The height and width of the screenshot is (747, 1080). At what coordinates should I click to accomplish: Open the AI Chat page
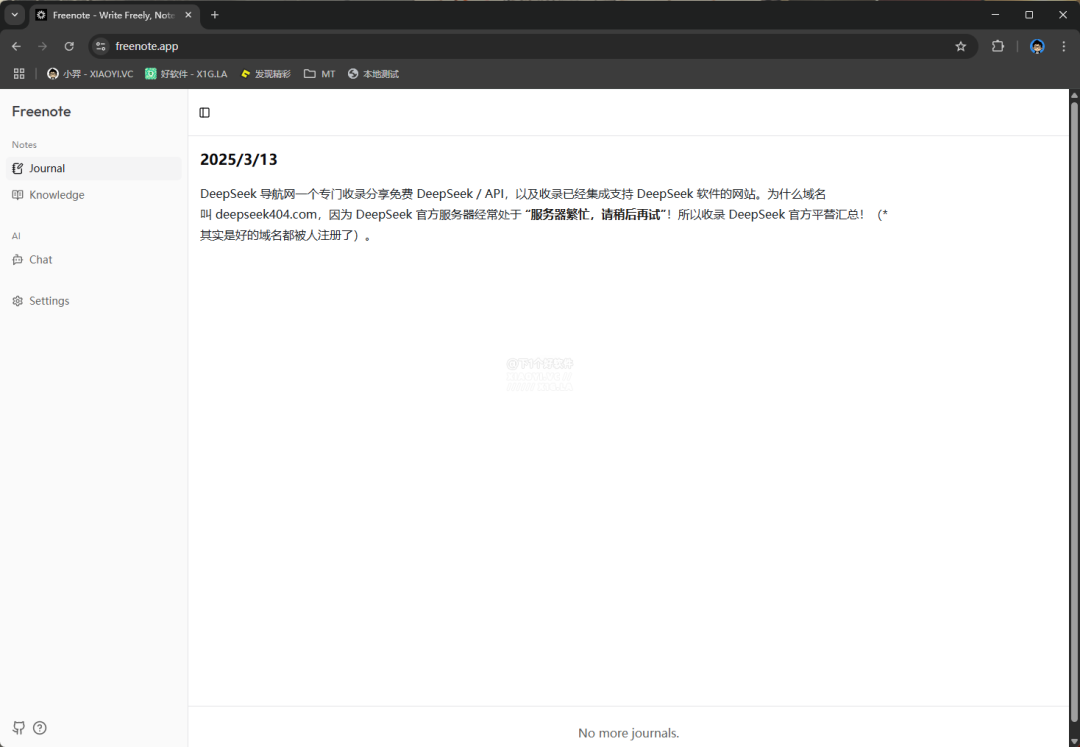click(x=94, y=260)
